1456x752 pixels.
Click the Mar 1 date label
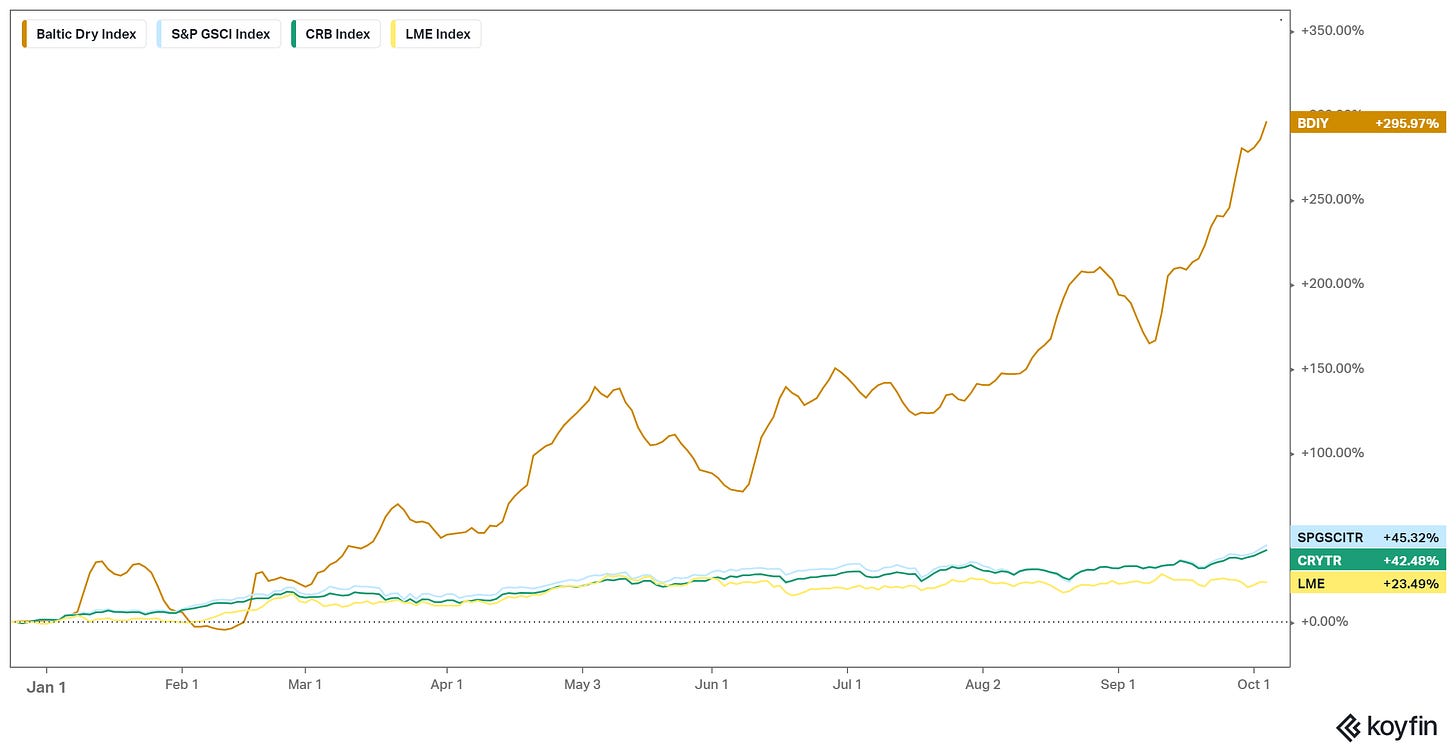pos(304,685)
